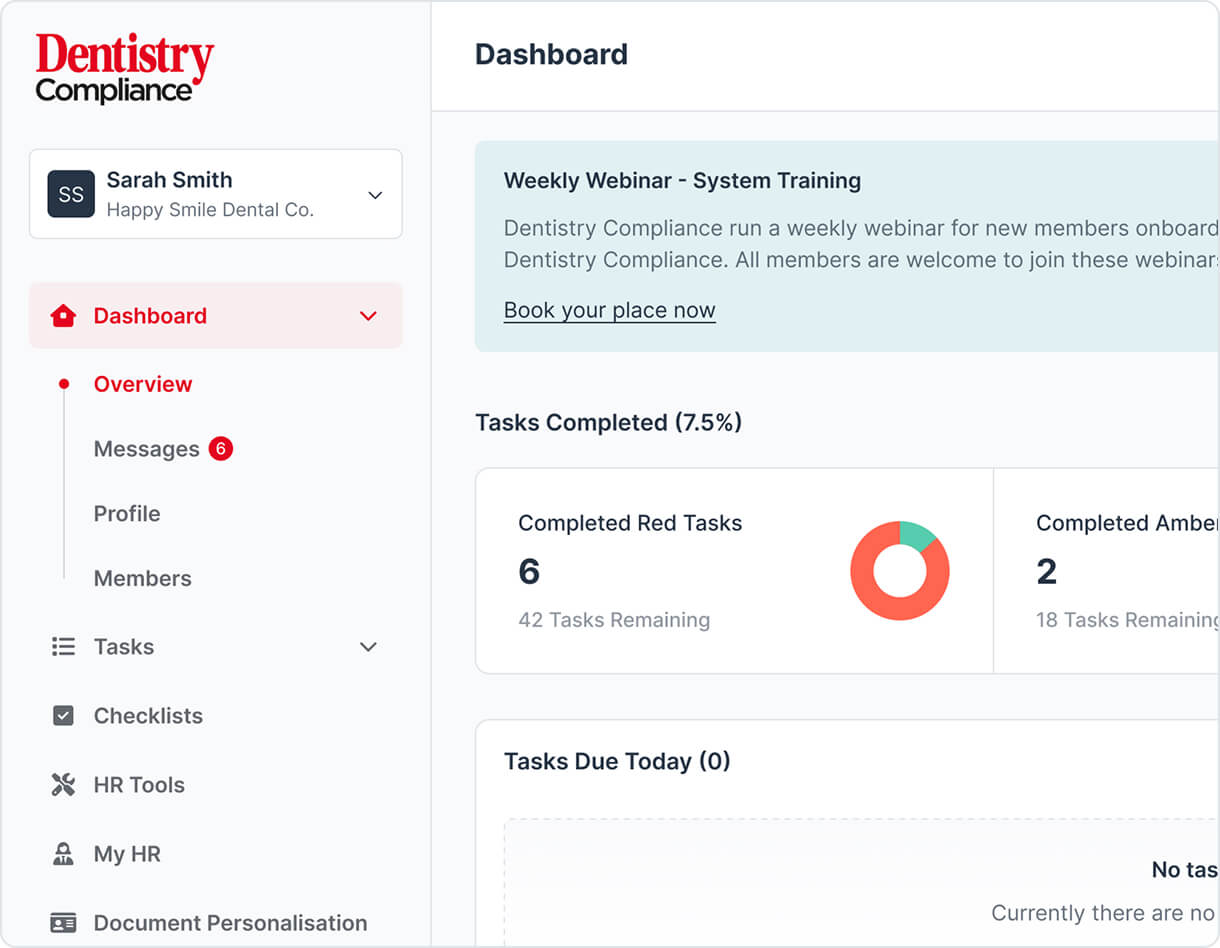This screenshot has height=948, width=1220.
Task: Click the SS user avatar badge
Action: point(71,194)
